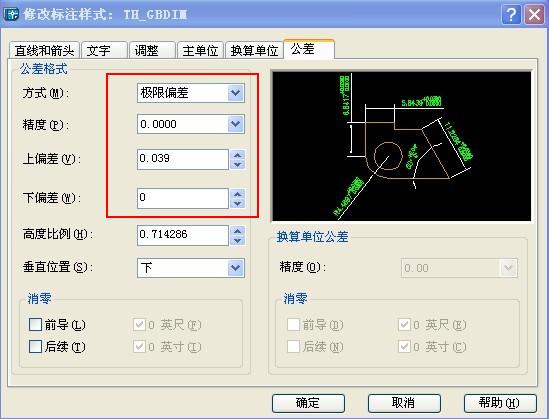The image size is (549, 419).
Task: Decrease 高度比例 with the down arrow
Action: point(237,240)
